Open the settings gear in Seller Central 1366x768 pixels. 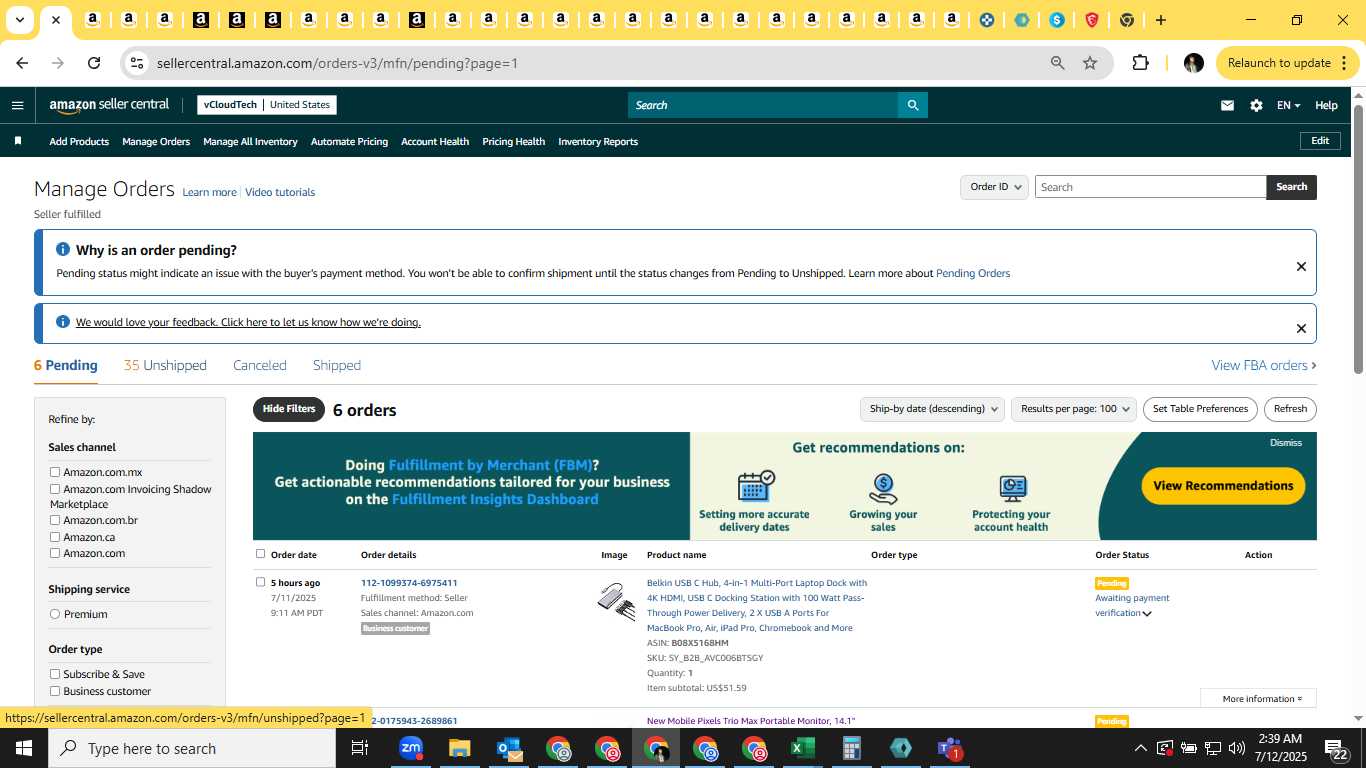(x=1256, y=105)
